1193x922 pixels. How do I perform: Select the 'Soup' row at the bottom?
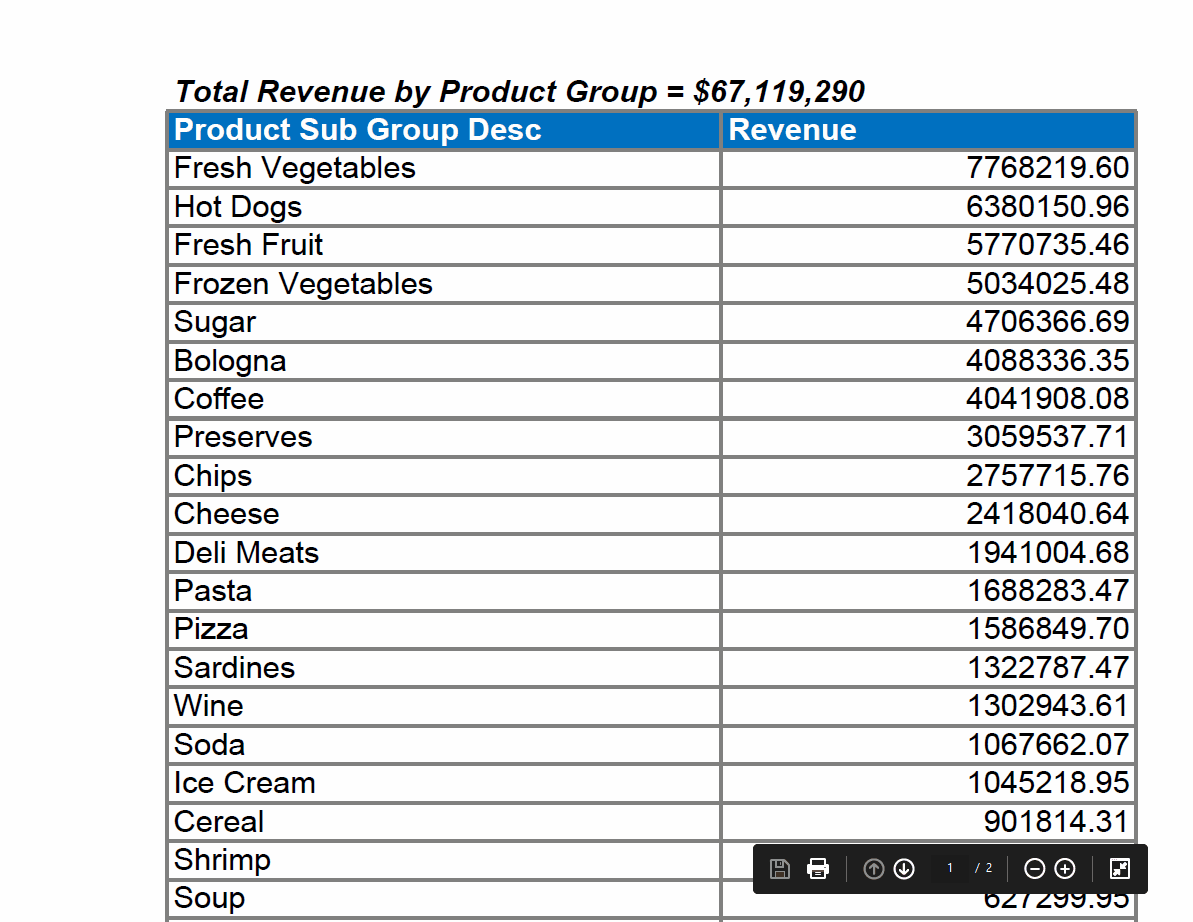point(211,898)
